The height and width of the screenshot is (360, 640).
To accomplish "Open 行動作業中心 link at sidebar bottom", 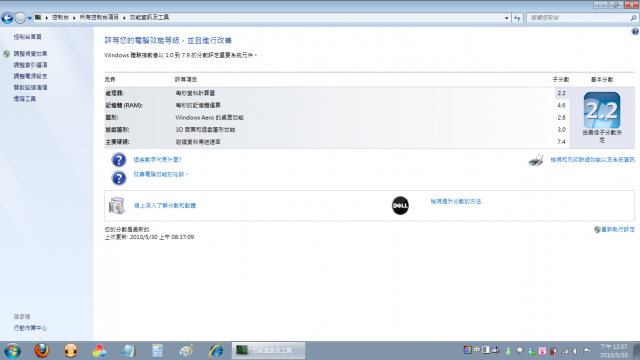I will click(31, 328).
